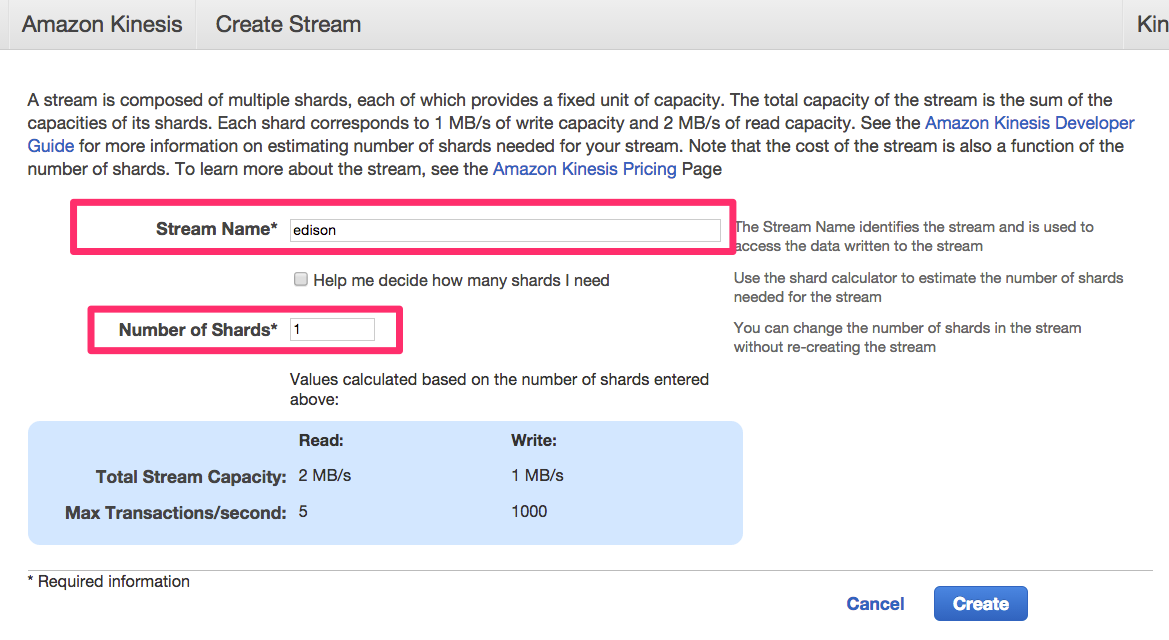Viewport: 1169px width, 640px height.
Task: Open the Amazon Kinesis tab
Action: 102,25
